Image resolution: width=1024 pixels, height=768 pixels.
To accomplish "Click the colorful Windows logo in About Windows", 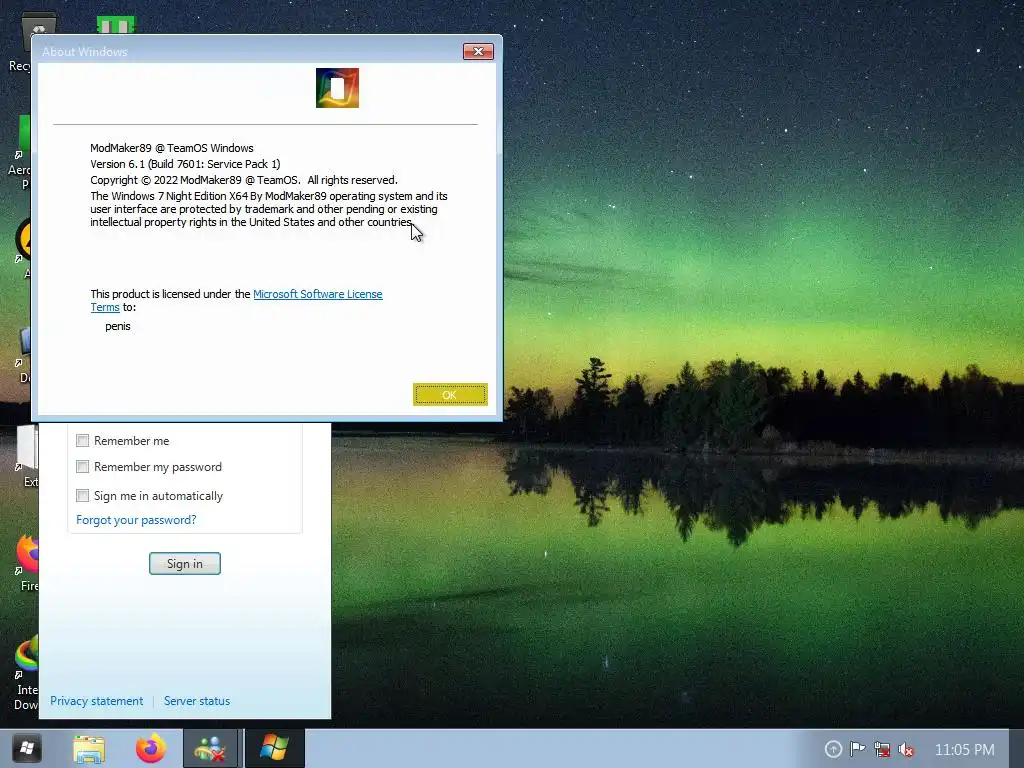I will 337,88.
